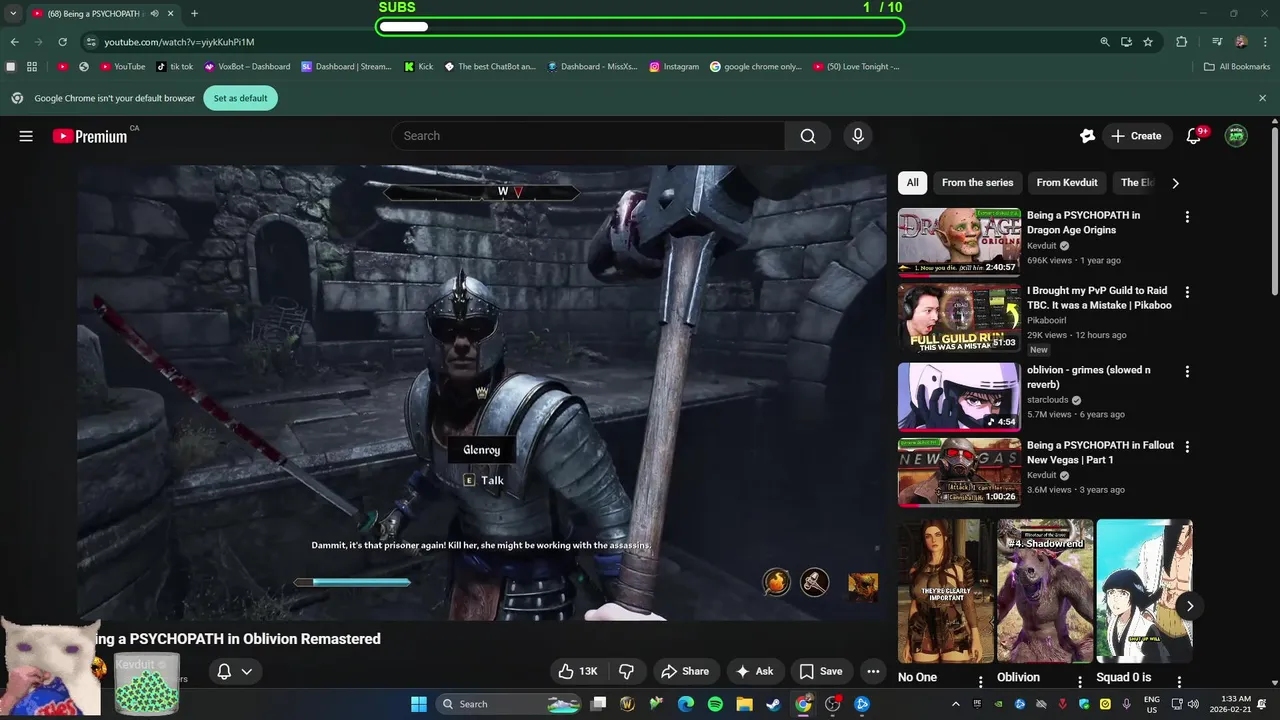This screenshot has width=1280, height=720.
Task: Open the tik tok bookmark
Action: pos(175,67)
